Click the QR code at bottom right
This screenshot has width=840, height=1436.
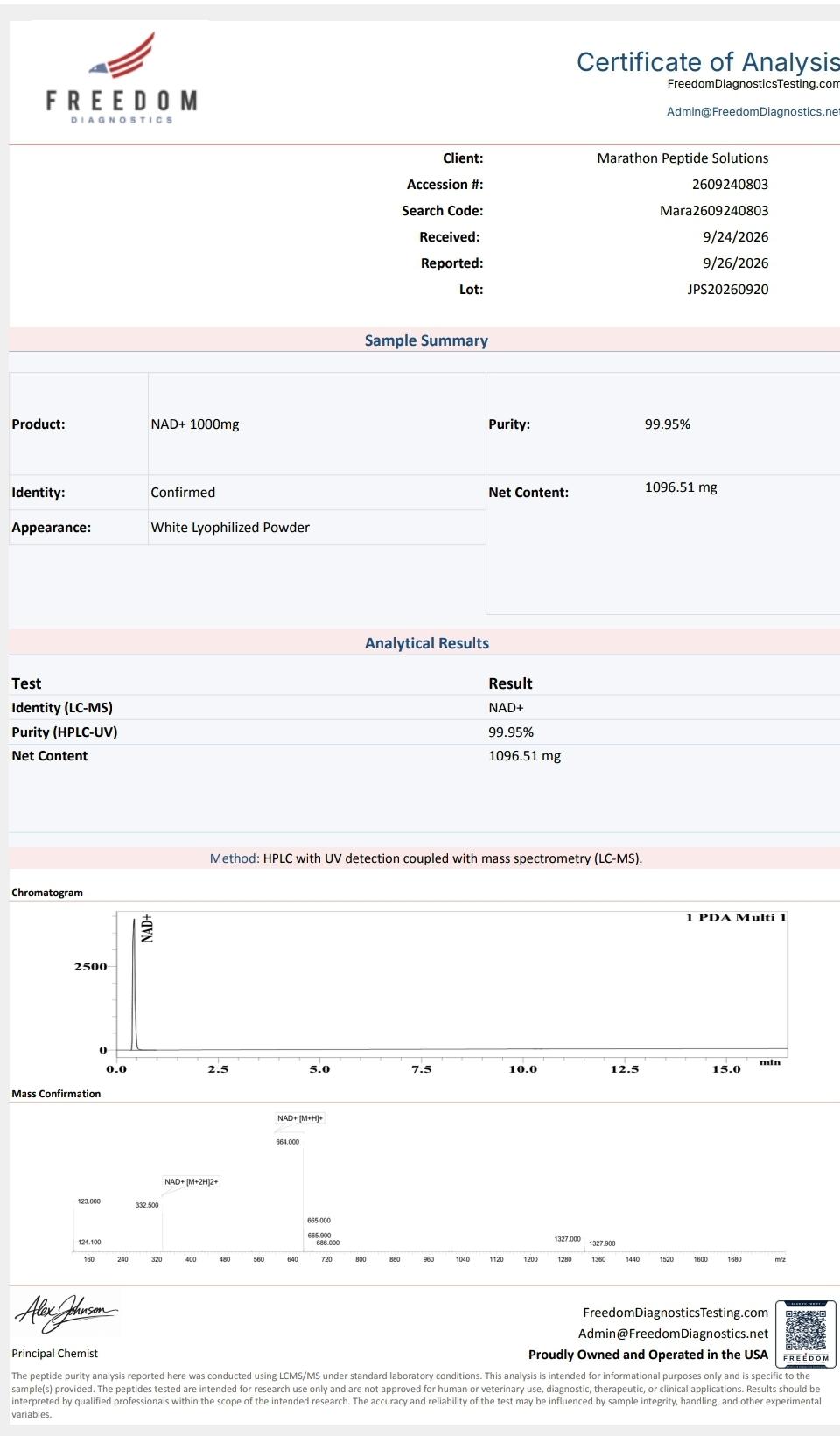pos(805,1334)
